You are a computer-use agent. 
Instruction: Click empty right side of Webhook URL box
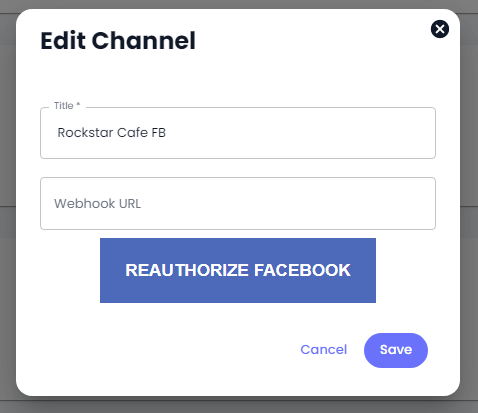pos(300,203)
